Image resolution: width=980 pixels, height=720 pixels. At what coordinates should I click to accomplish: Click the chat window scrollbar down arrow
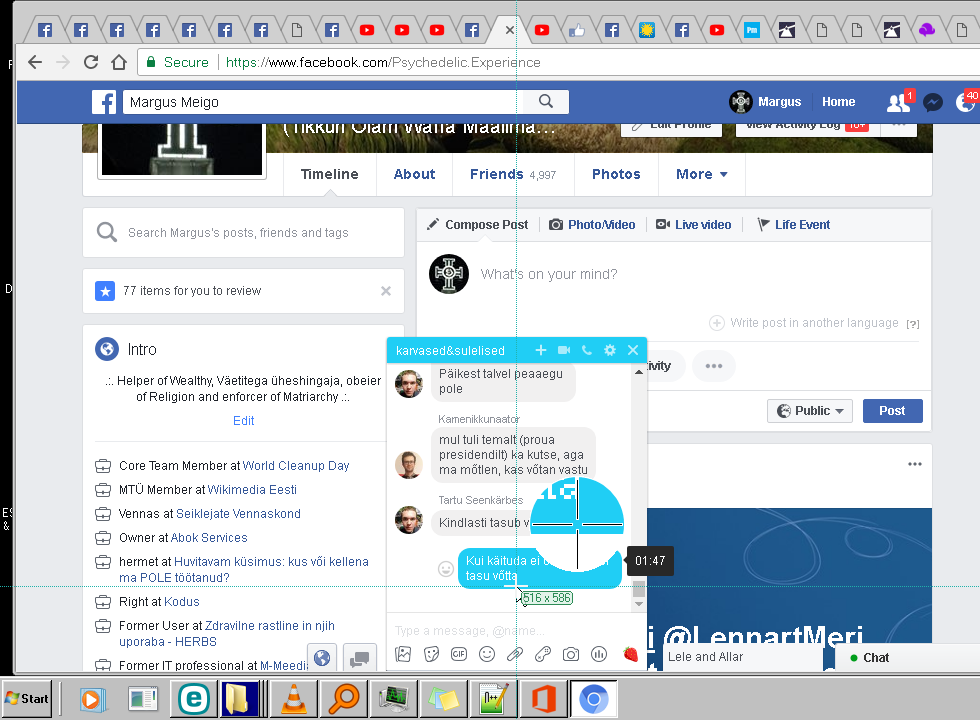pos(639,604)
